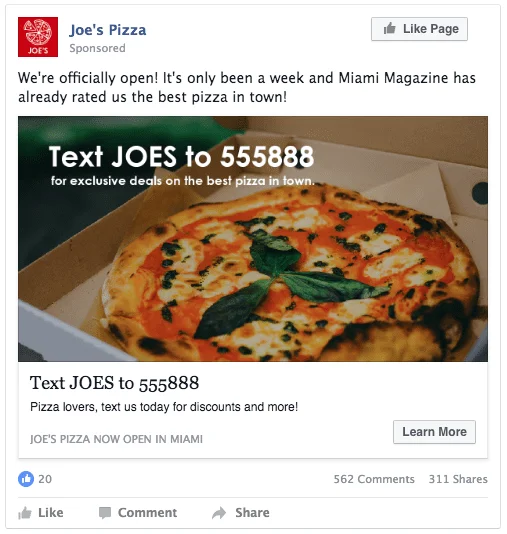This screenshot has height=534, width=507.
Task: Click the Share action text
Action: pyautogui.click(x=252, y=513)
